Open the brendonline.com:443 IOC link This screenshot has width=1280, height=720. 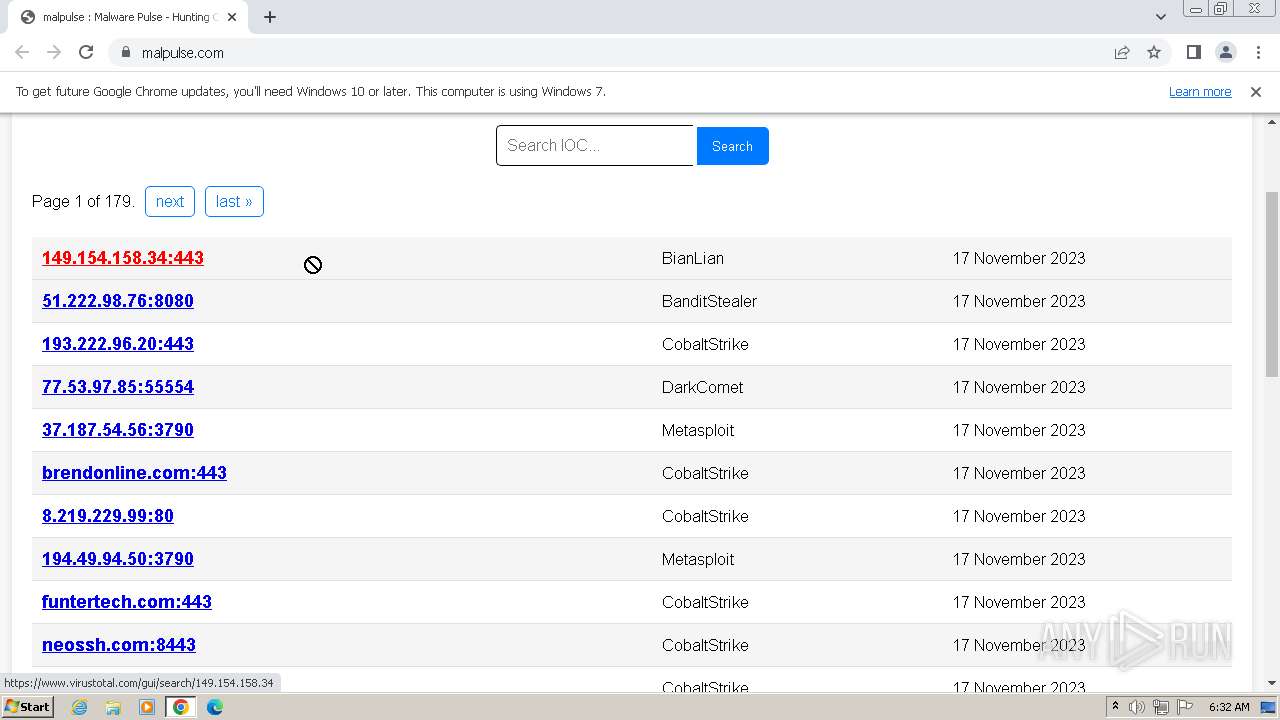pos(134,473)
